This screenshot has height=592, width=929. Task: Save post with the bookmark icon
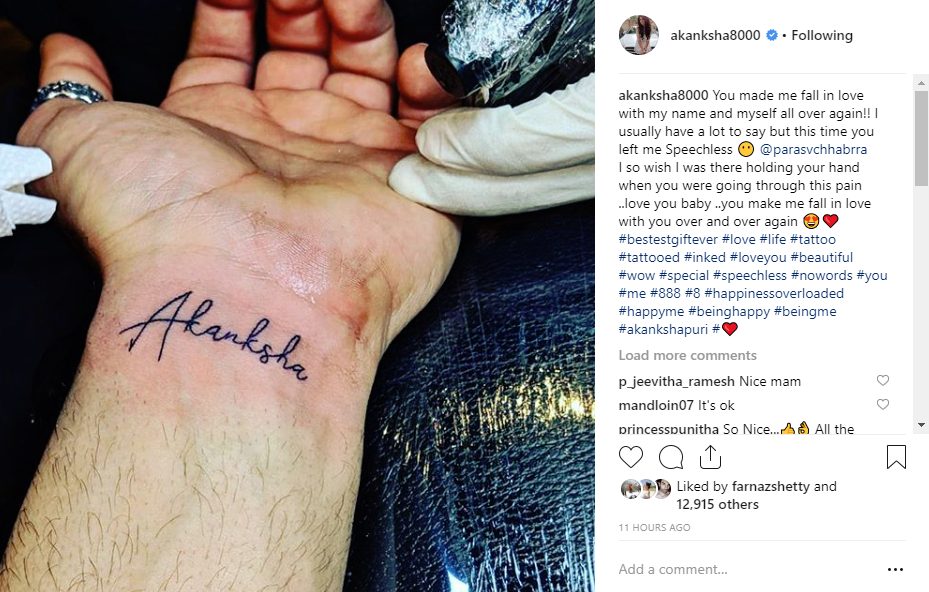pyautogui.click(x=896, y=457)
